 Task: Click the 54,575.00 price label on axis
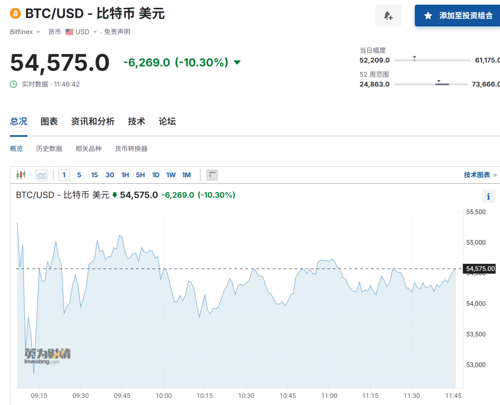480,269
